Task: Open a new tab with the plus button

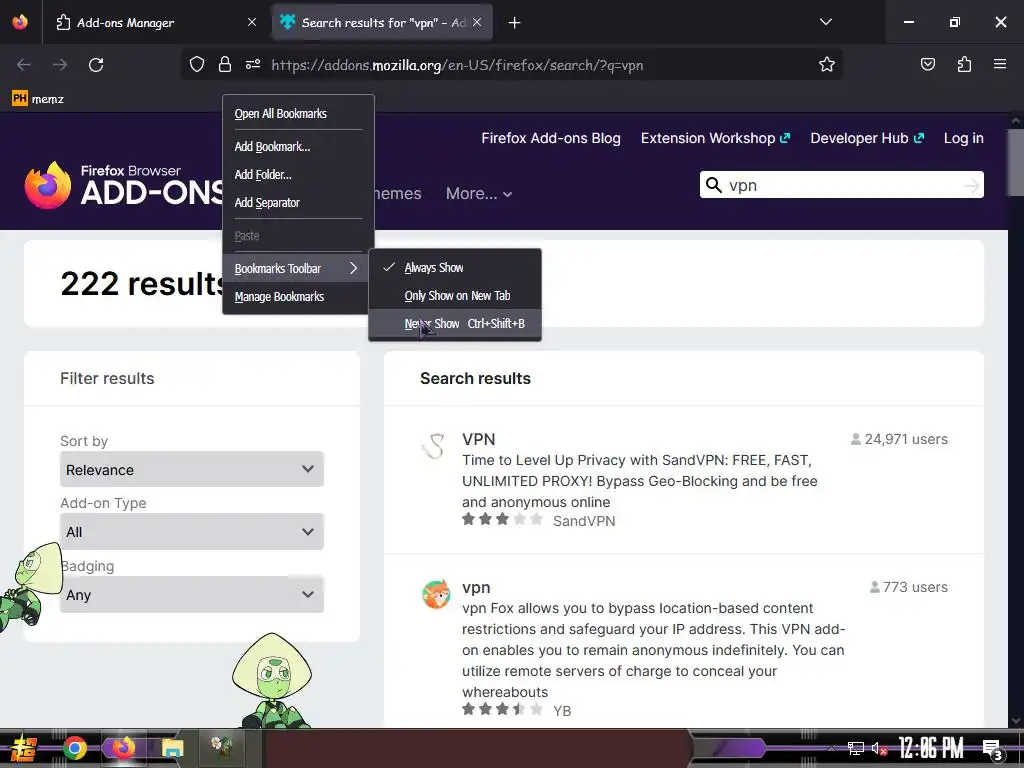Action: [x=515, y=23]
